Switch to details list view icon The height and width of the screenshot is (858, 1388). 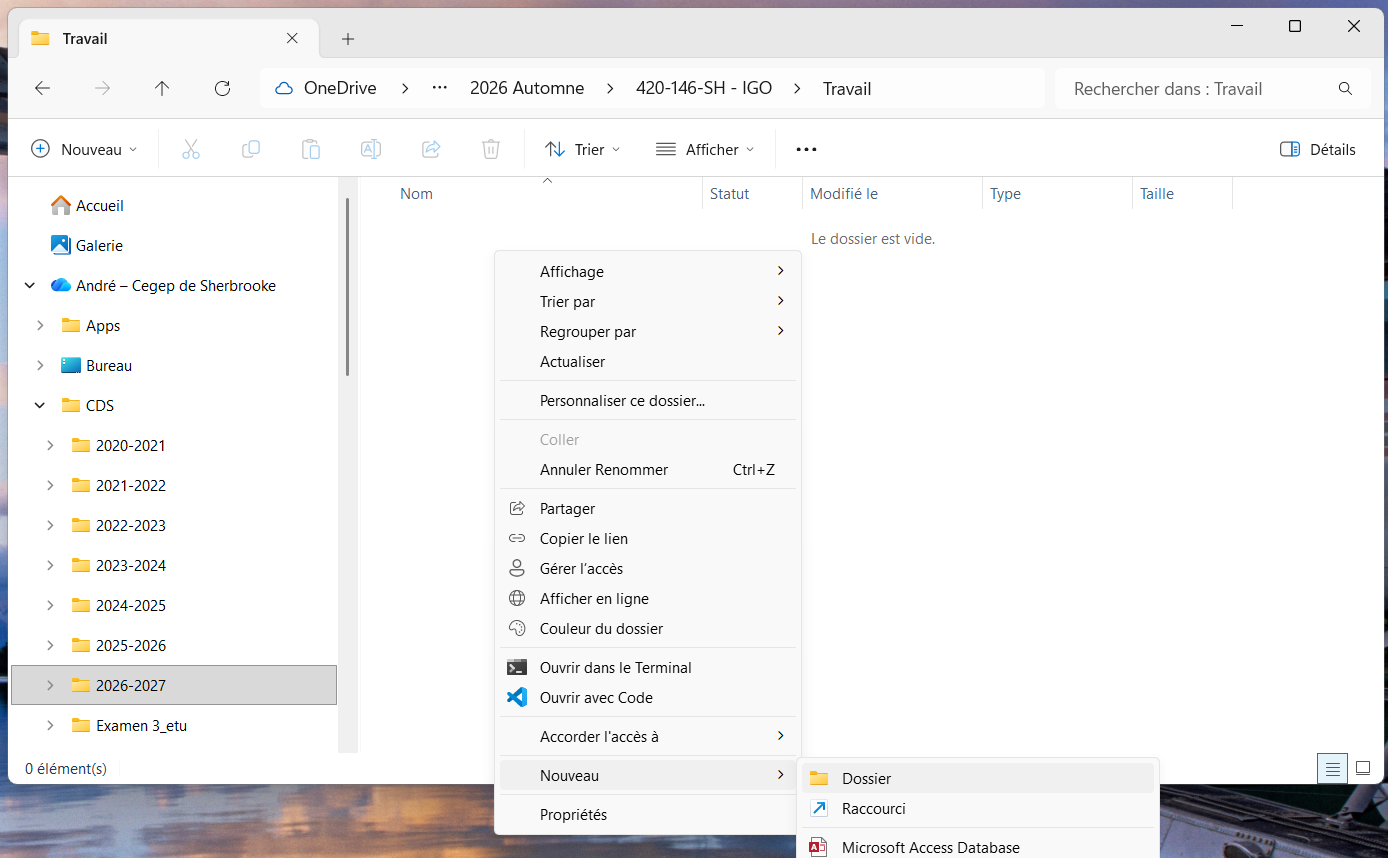tap(1332, 769)
